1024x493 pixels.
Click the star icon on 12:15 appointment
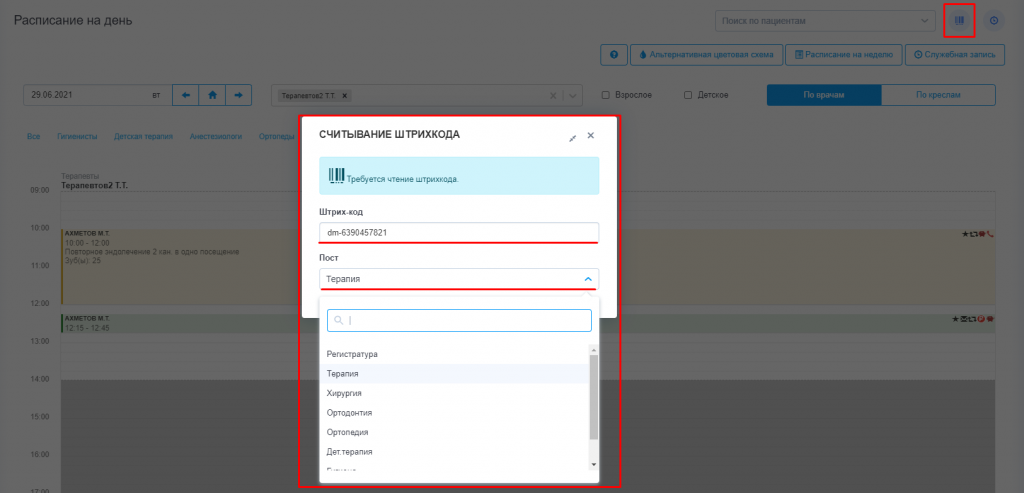[957, 319]
